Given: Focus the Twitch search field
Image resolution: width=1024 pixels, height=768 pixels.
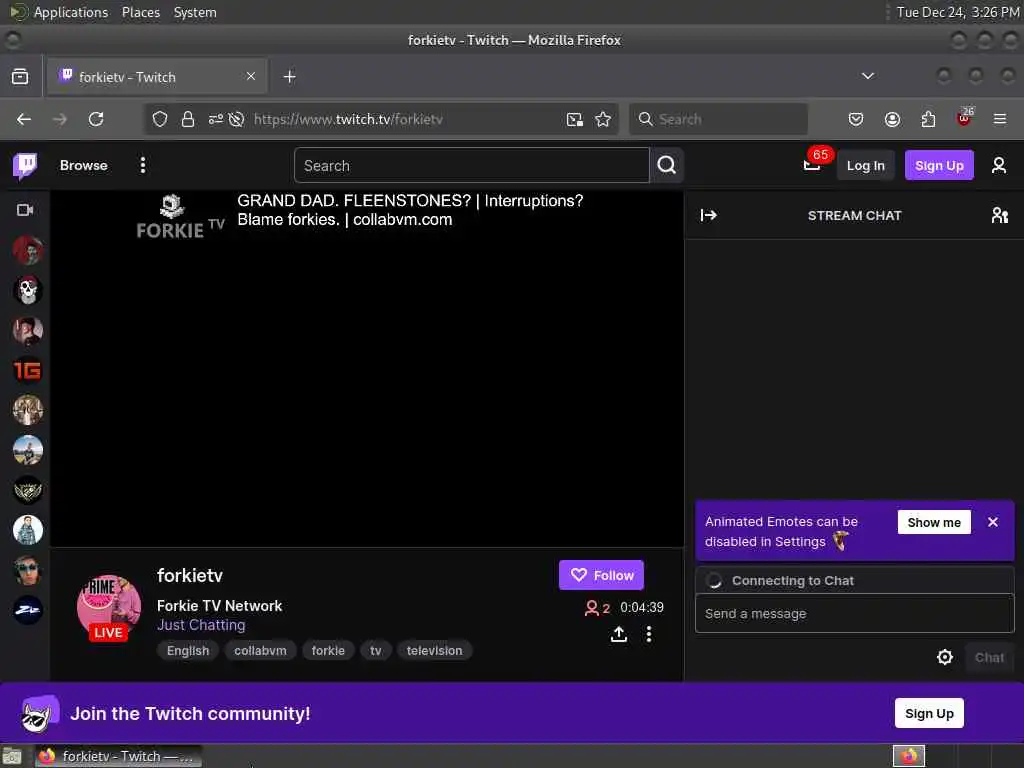Looking at the screenshot, I should pos(472,165).
